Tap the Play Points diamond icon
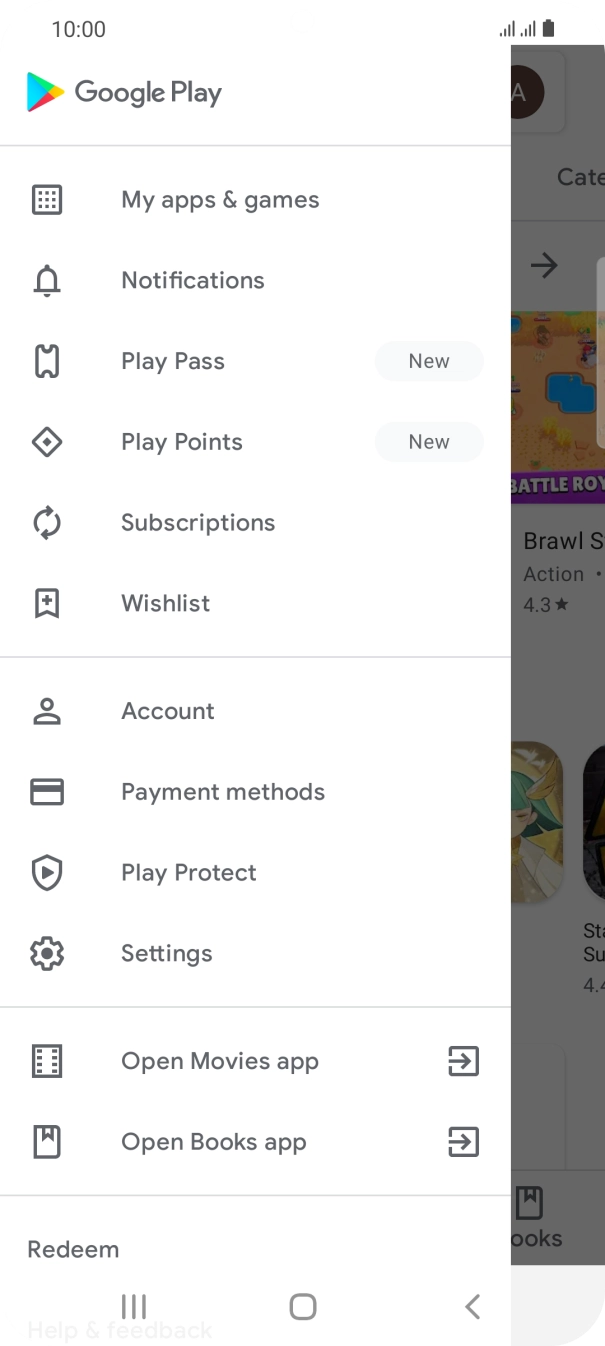This screenshot has width=605, height=1346. [x=47, y=442]
